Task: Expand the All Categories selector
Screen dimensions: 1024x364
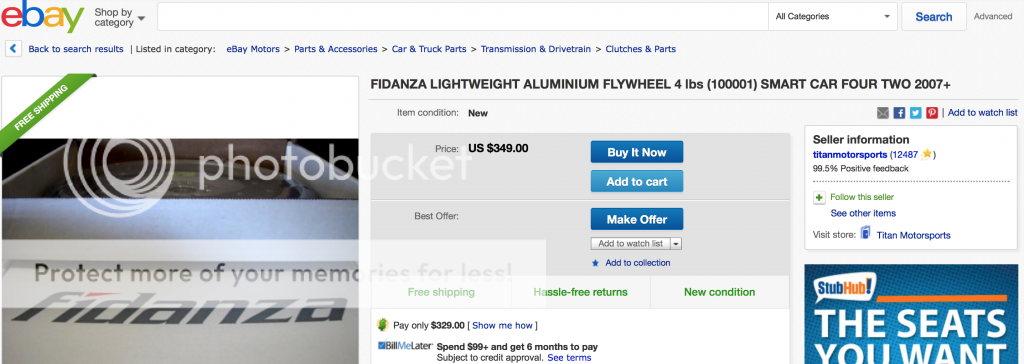Action: coord(833,17)
